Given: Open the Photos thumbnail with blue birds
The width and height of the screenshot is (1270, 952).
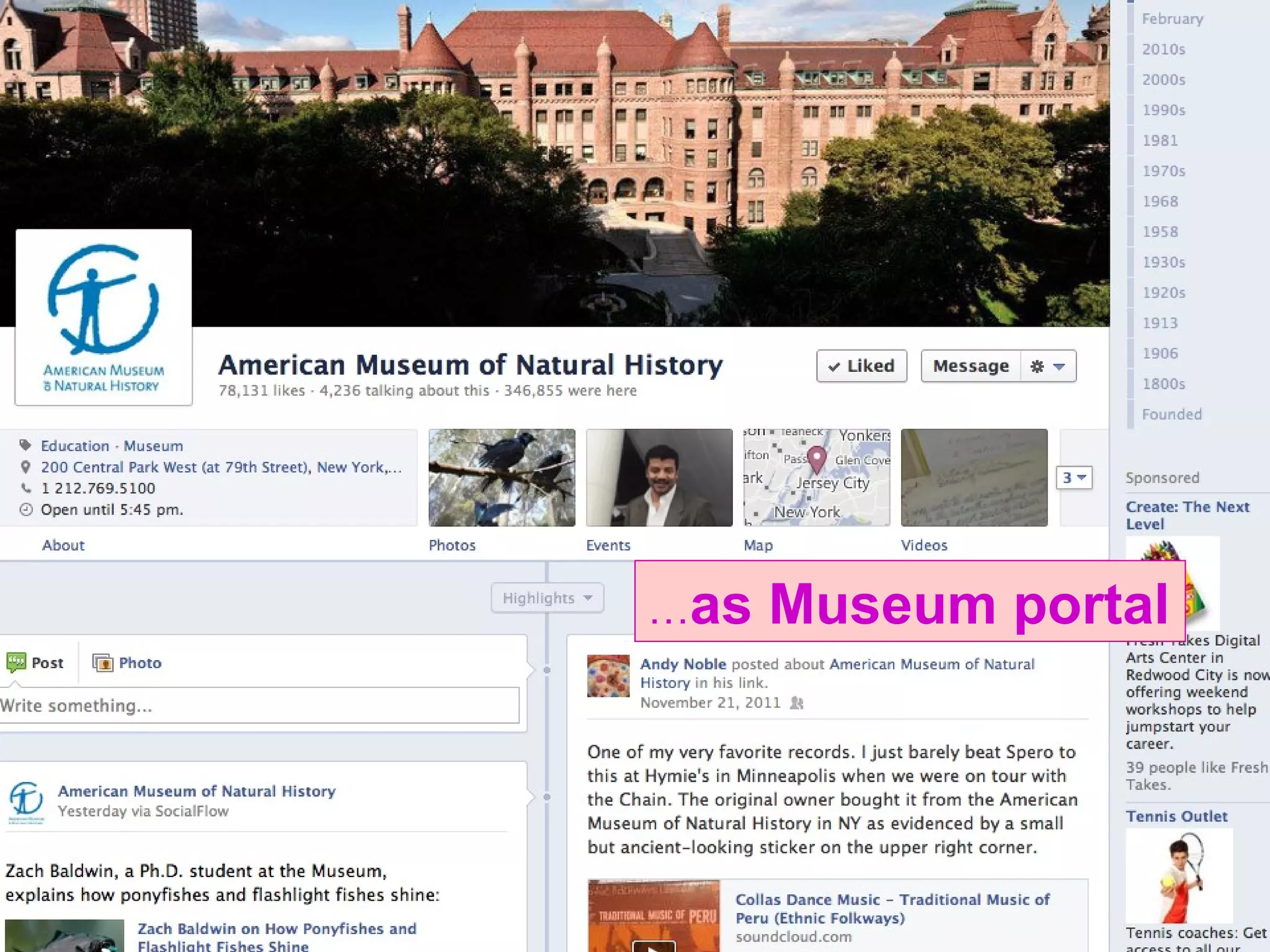Looking at the screenshot, I should click(x=502, y=477).
